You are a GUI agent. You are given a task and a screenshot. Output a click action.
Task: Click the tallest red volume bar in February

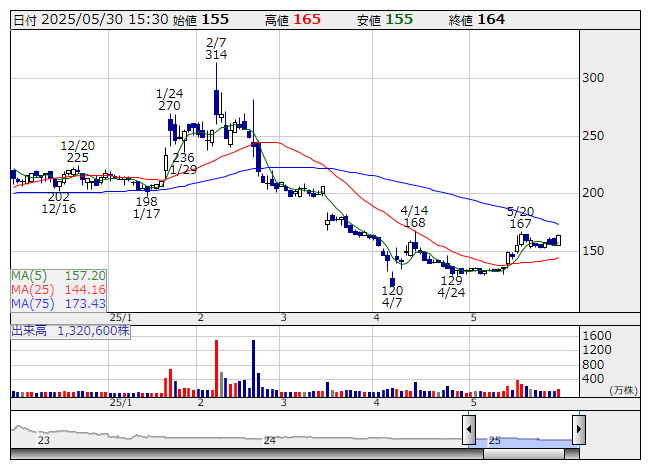coord(217,368)
